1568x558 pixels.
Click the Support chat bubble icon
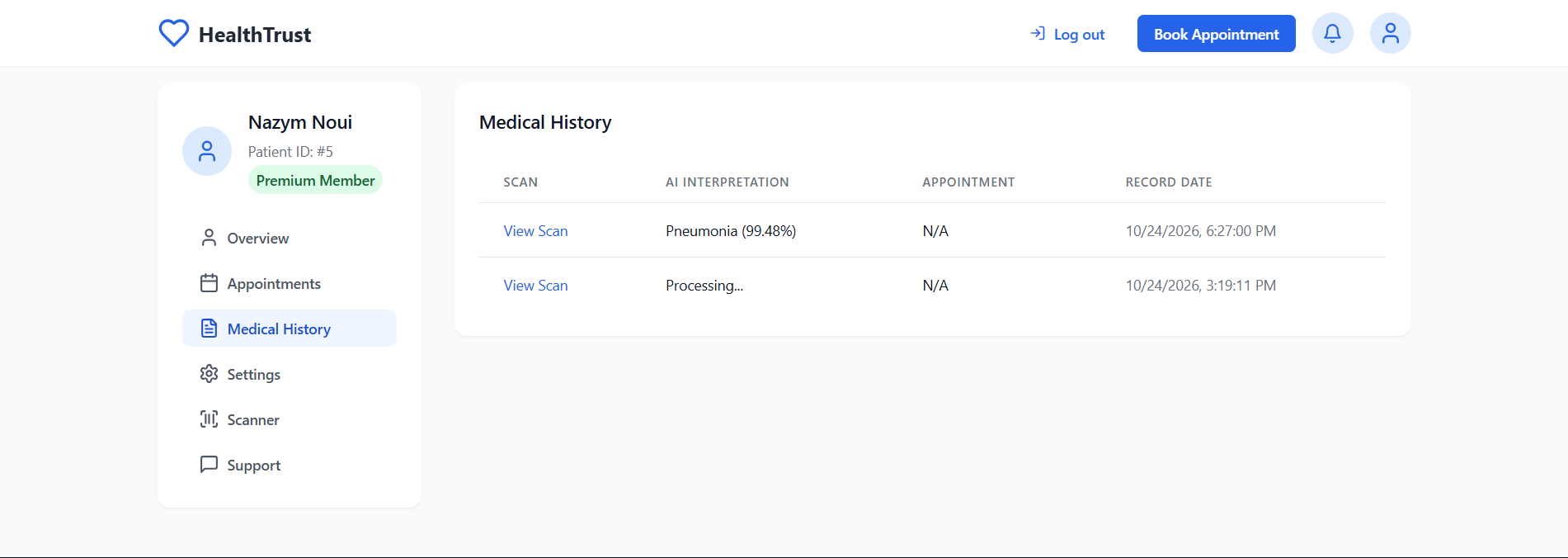(209, 465)
